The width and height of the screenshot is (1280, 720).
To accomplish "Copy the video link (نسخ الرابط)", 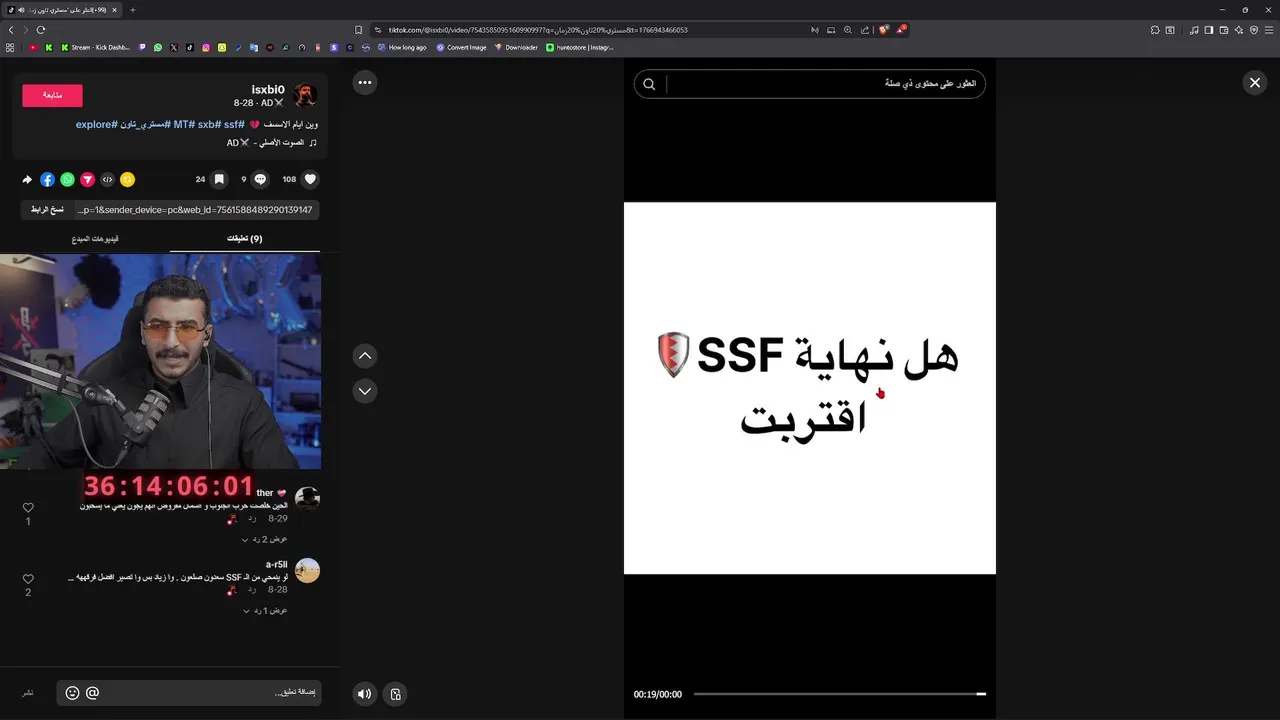I will click(47, 210).
